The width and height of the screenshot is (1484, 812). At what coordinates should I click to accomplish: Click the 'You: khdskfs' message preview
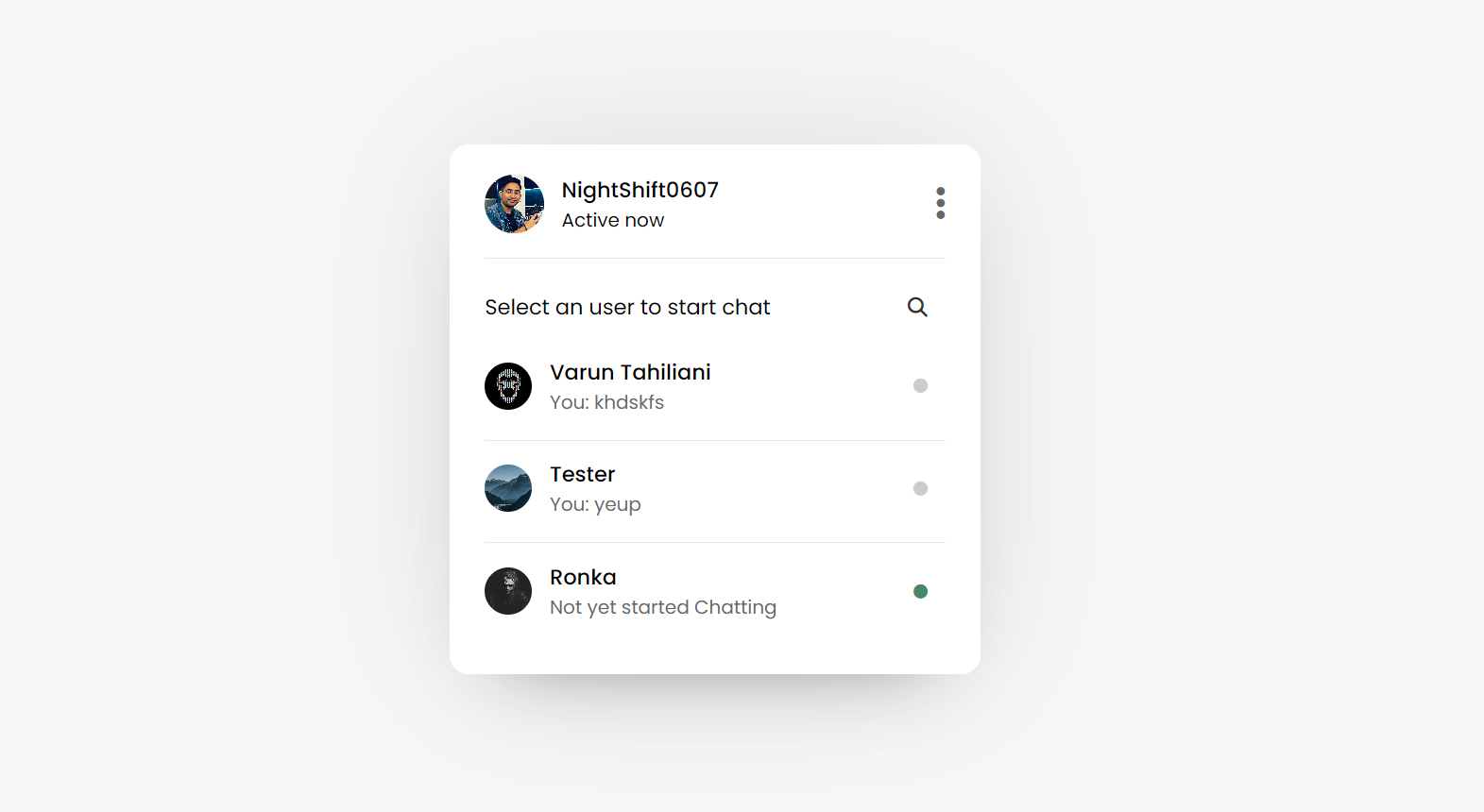pos(606,403)
